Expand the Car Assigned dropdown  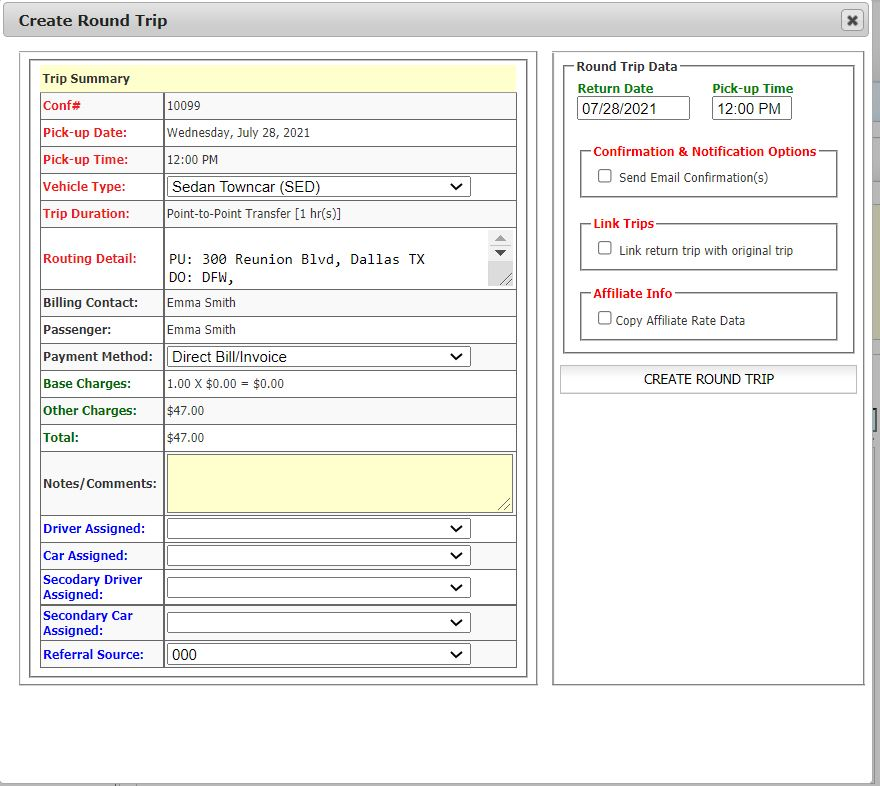point(318,555)
